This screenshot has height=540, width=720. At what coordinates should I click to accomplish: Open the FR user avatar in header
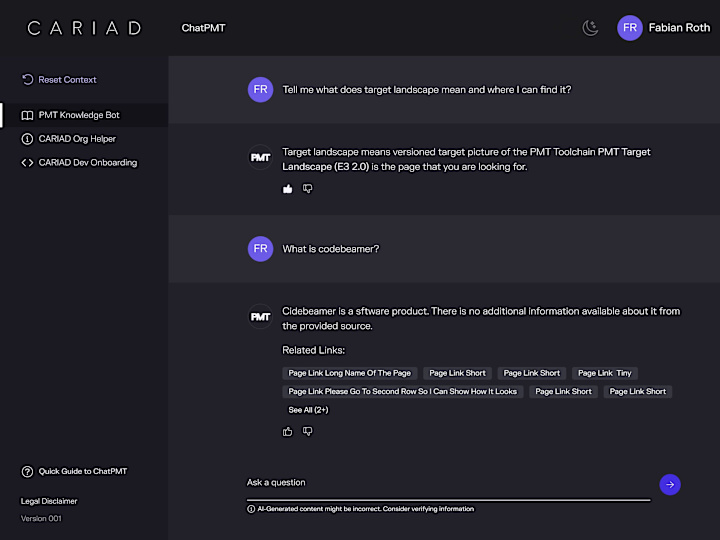tap(630, 28)
